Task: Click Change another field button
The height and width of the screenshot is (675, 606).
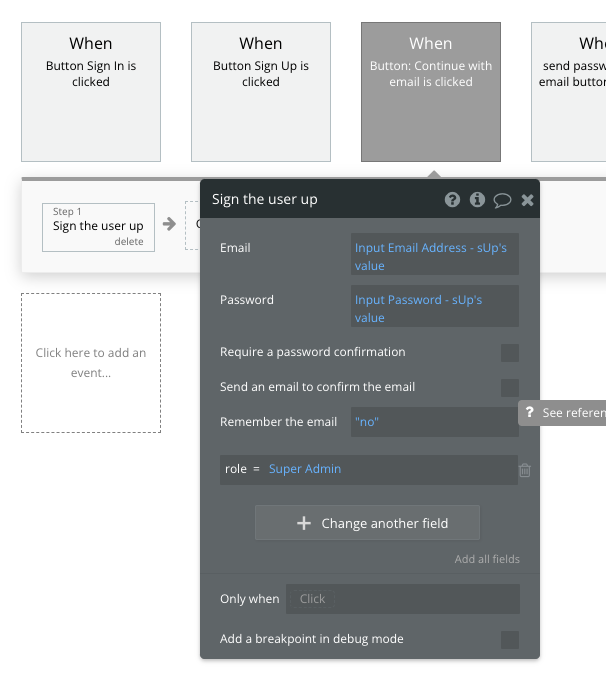Action: [x=367, y=523]
